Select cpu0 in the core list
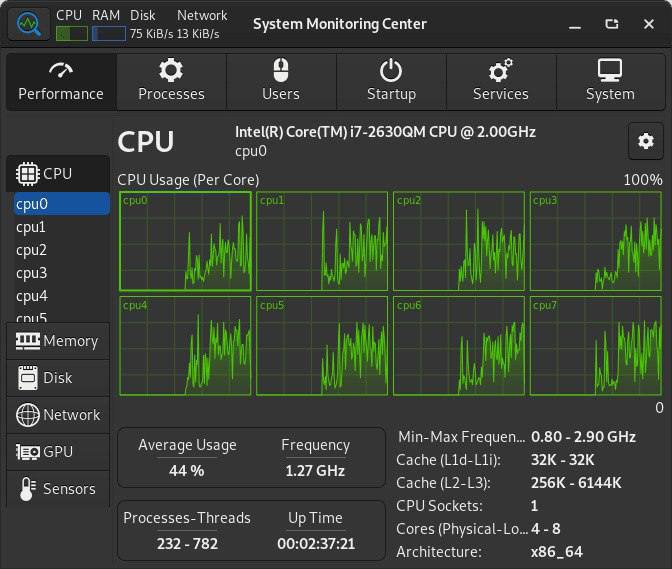 click(62, 204)
